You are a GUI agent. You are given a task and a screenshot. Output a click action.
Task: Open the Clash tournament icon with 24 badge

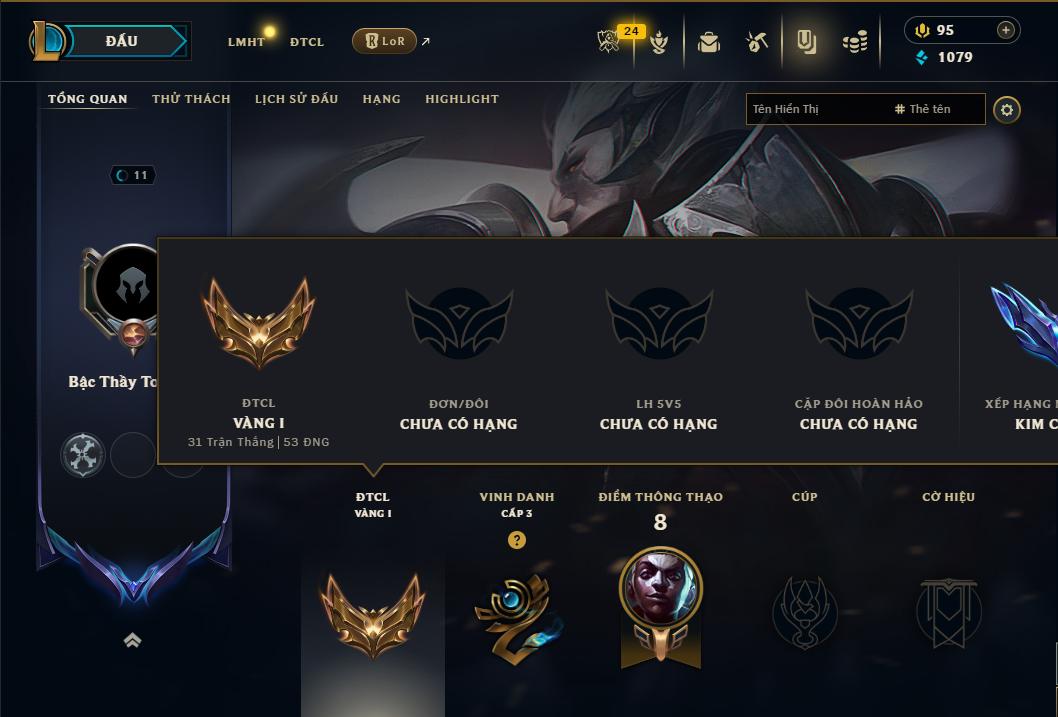[x=609, y=41]
